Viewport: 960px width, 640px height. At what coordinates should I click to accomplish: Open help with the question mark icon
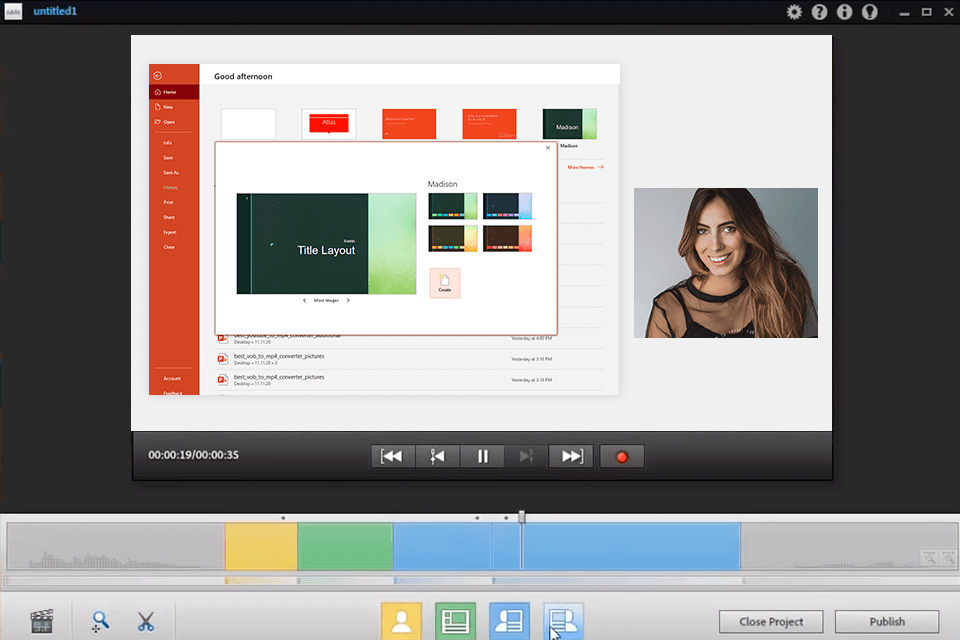(819, 12)
